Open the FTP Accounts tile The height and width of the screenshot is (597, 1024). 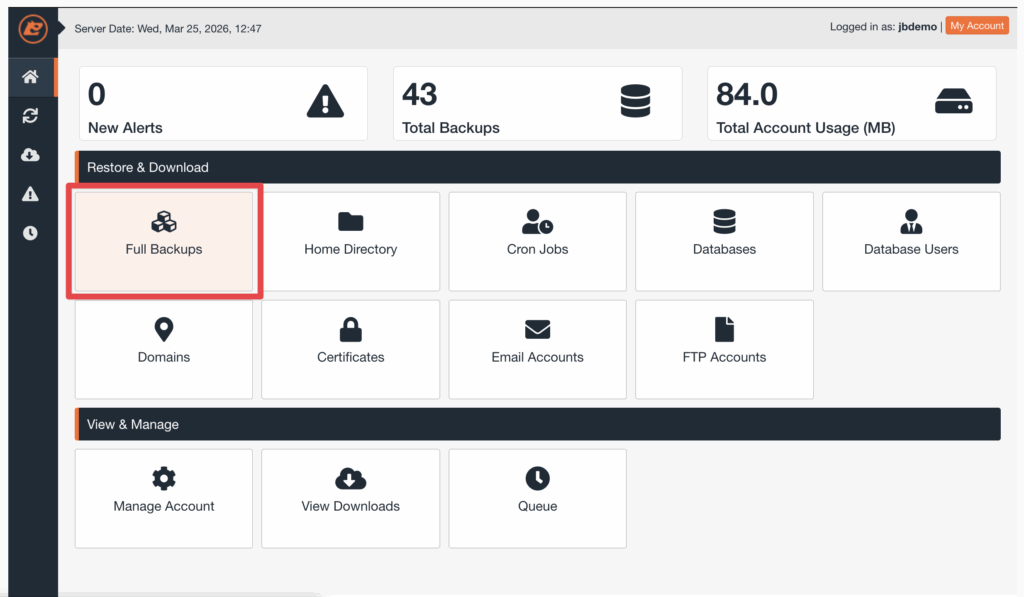tap(724, 349)
